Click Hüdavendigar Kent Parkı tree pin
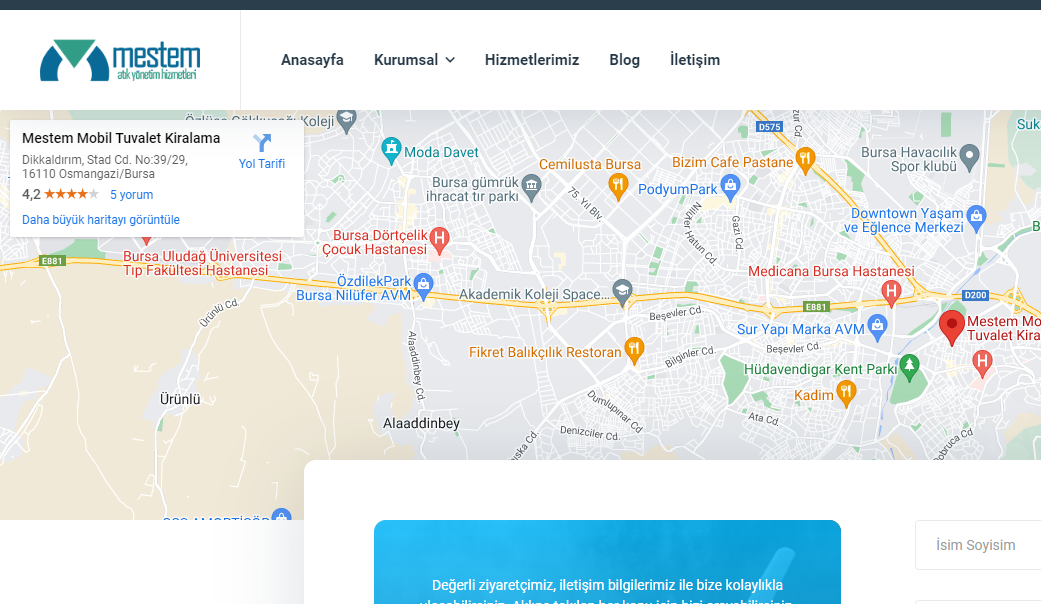1041x604 pixels. point(909,367)
